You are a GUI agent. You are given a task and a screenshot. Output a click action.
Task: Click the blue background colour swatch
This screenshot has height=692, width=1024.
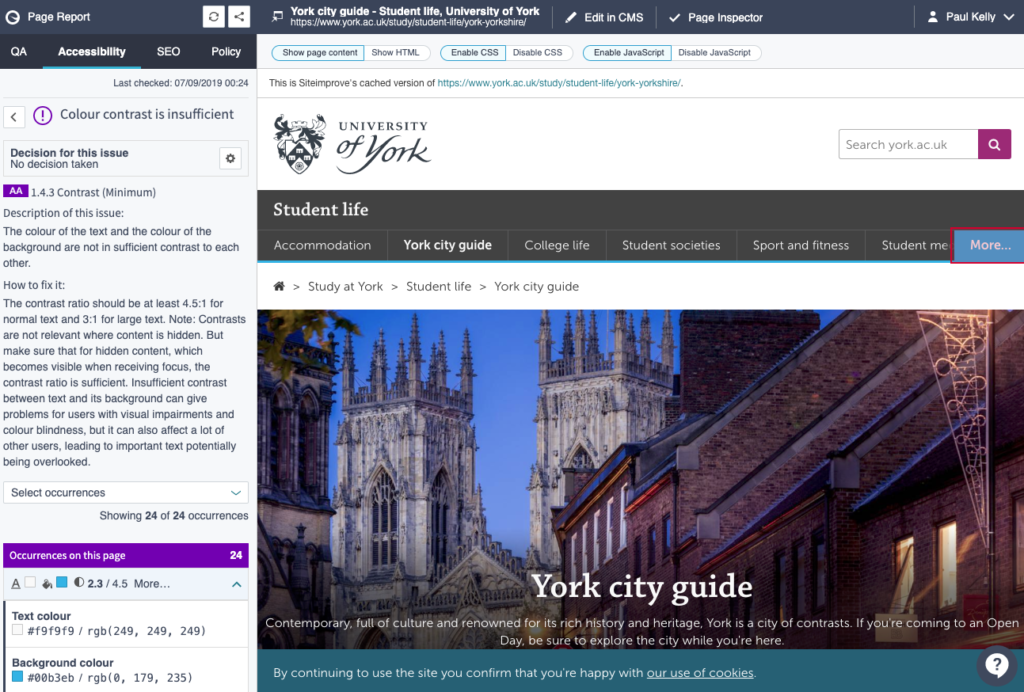(18, 677)
